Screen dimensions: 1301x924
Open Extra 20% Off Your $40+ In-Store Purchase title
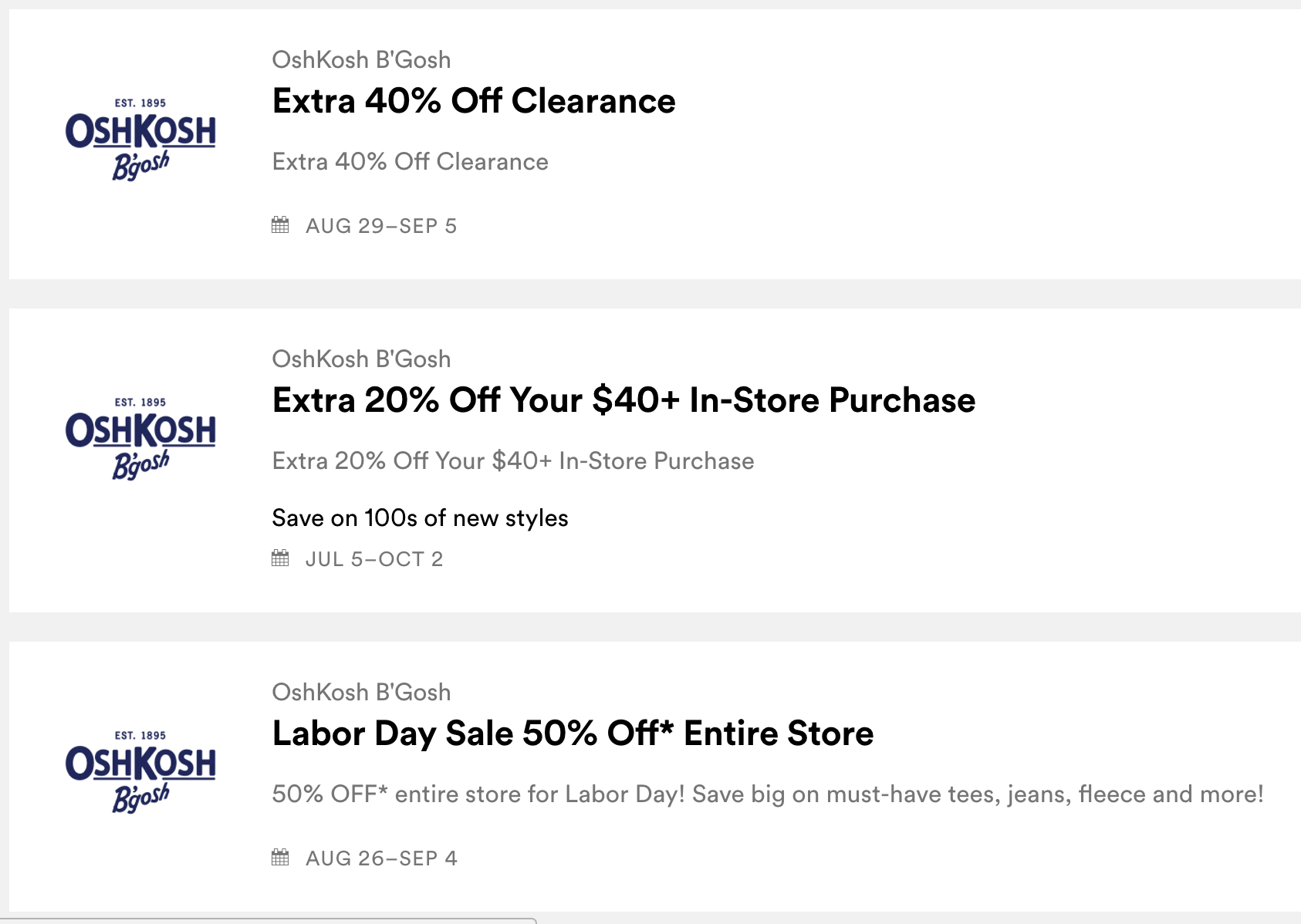coord(623,400)
